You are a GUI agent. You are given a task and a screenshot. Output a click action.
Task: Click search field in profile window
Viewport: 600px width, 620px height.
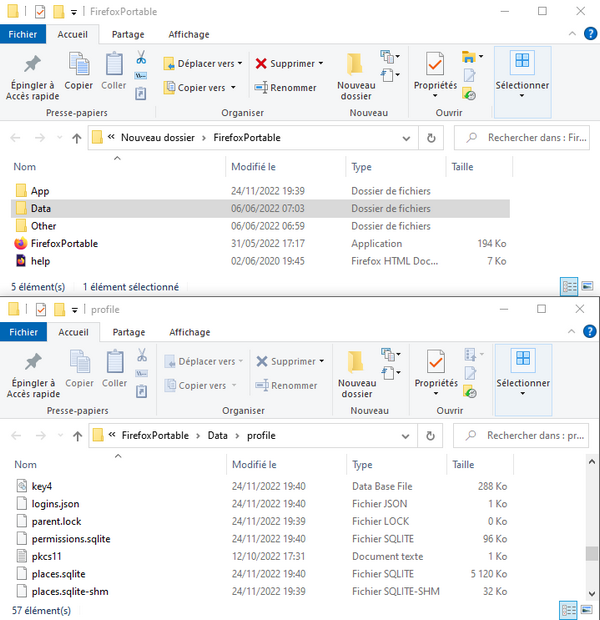click(x=521, y=436)
